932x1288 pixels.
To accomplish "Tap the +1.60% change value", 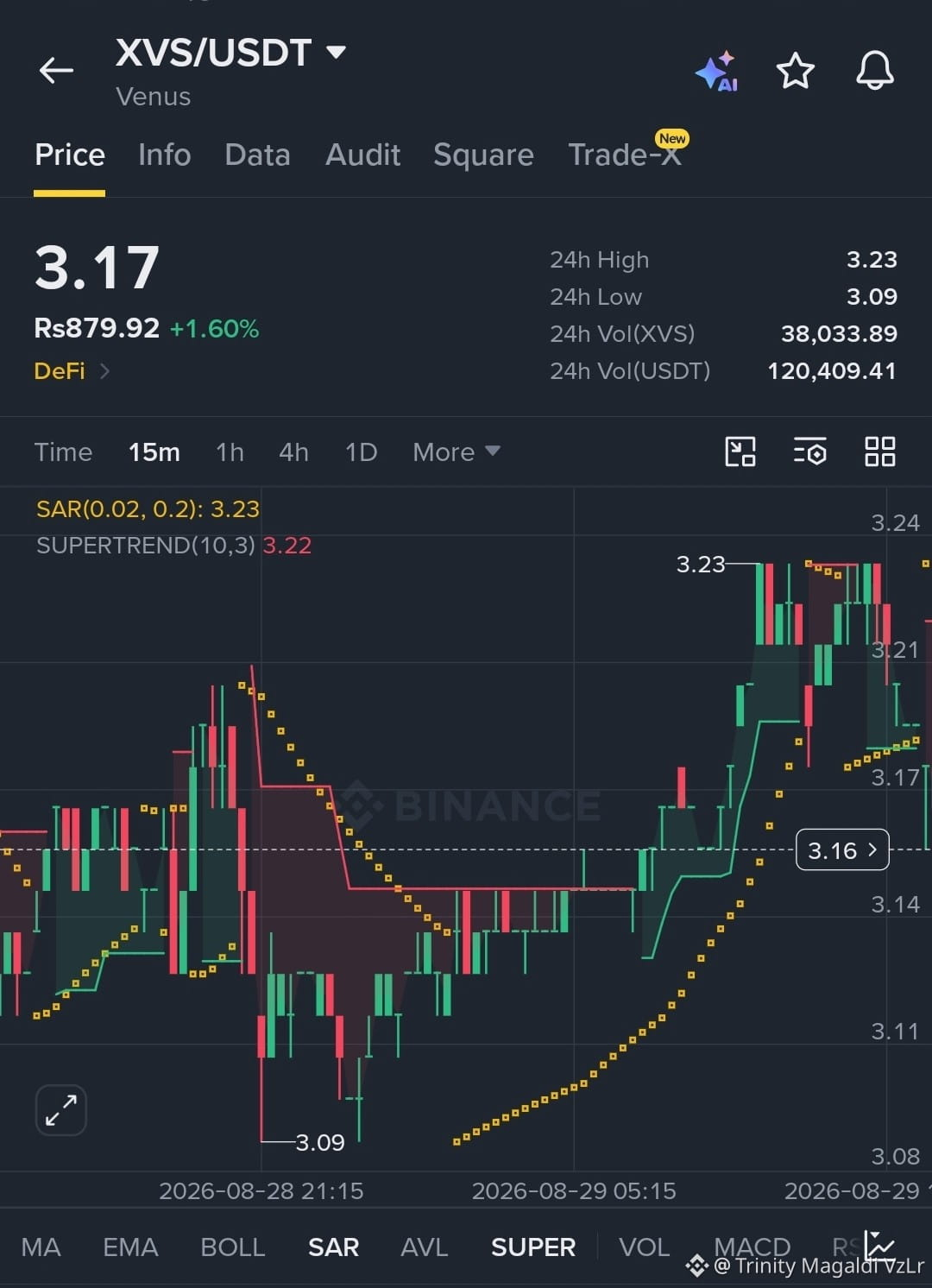I will (x=214, y=329).
